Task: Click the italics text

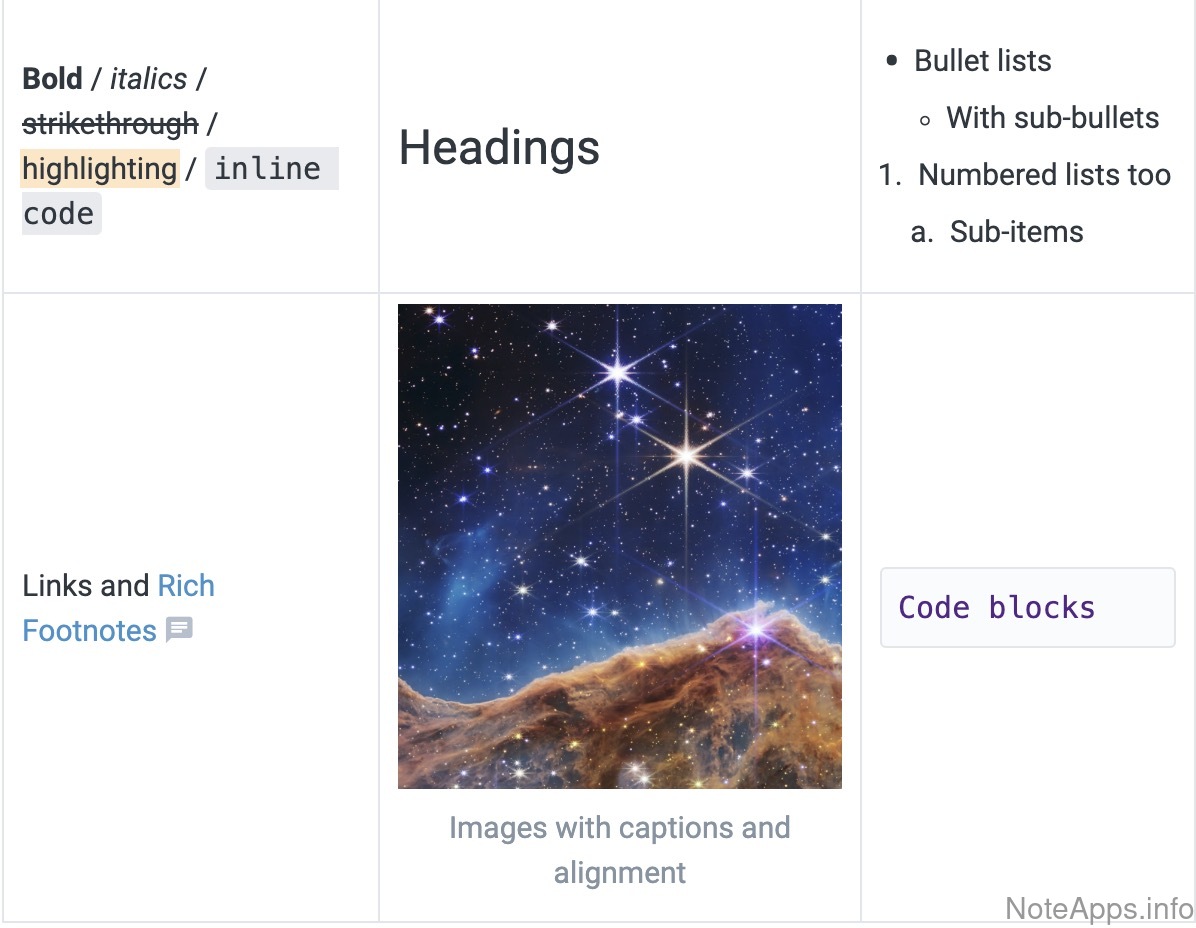Action: [x=148, y=78]
